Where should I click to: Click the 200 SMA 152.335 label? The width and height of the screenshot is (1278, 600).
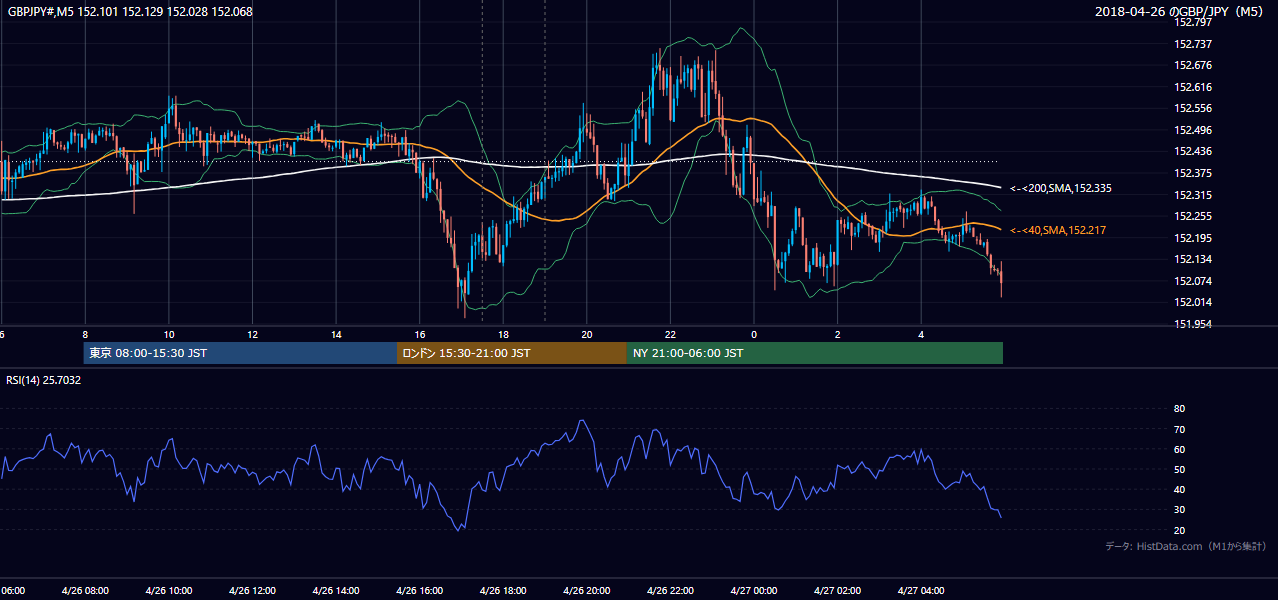1060,188
